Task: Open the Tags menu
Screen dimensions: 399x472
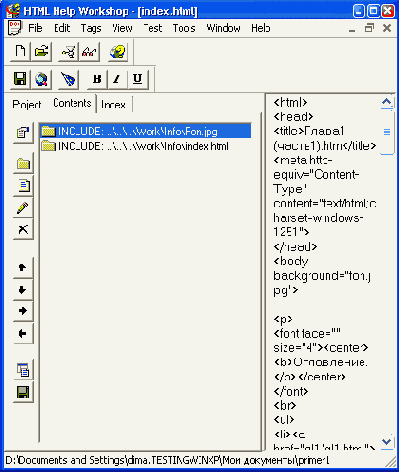Action: click(91, 29)
